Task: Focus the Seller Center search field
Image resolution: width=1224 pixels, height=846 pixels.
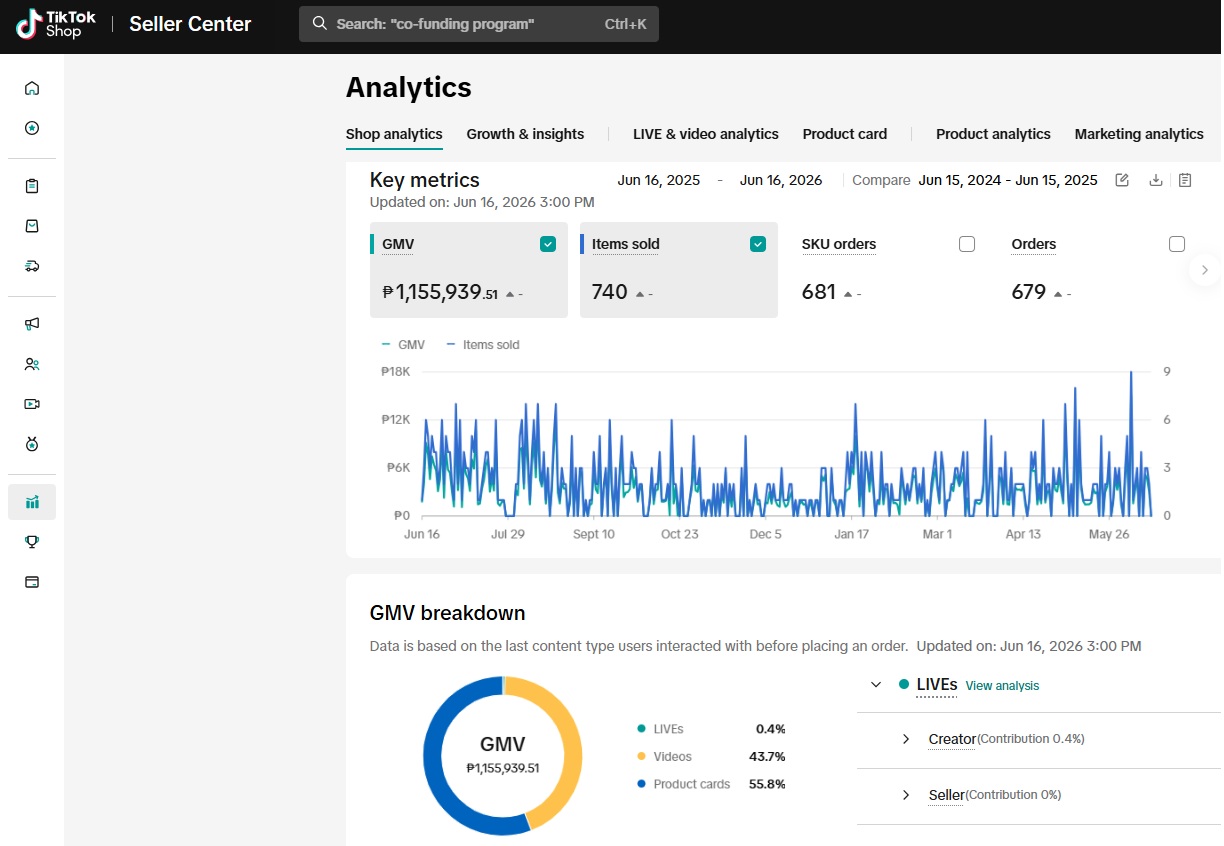Action: pyautogui.click(x=479, y=24)
